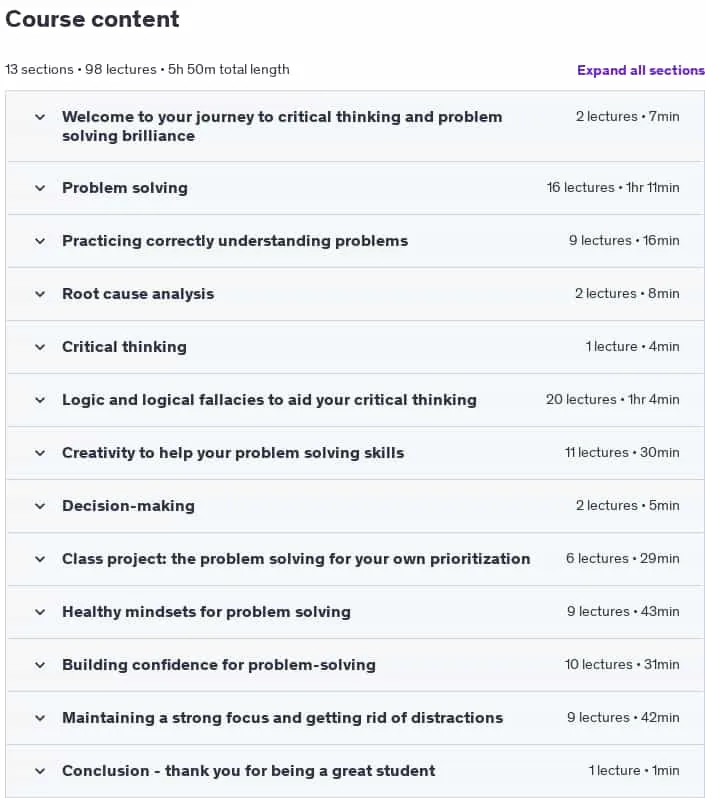Click chevron beside Class project section
Viewport: 705px width, 798px height.
coord(40,559)
